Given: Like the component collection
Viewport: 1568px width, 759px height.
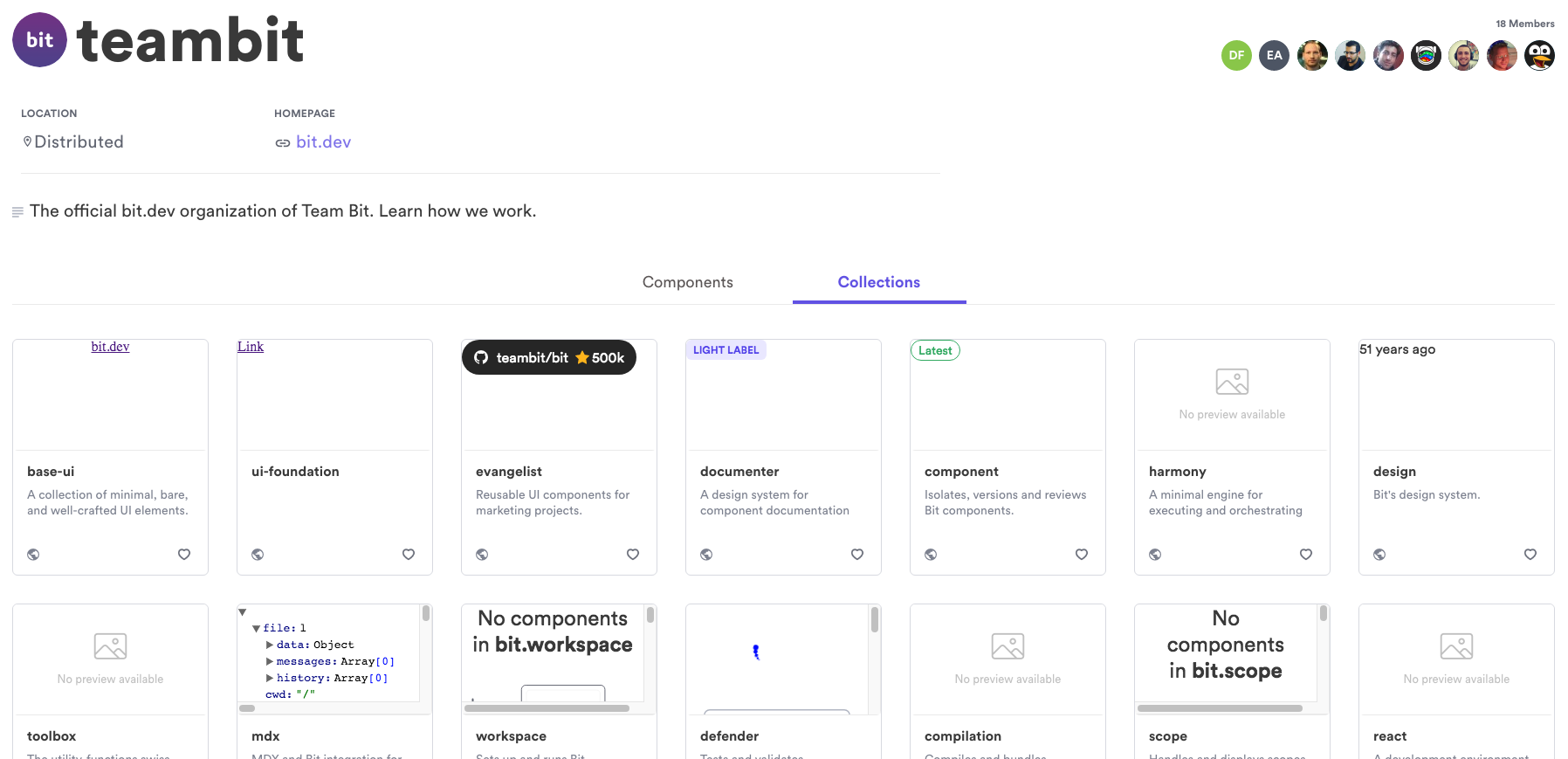Looking at the screenshot, I should click(x=1082, y=554).
